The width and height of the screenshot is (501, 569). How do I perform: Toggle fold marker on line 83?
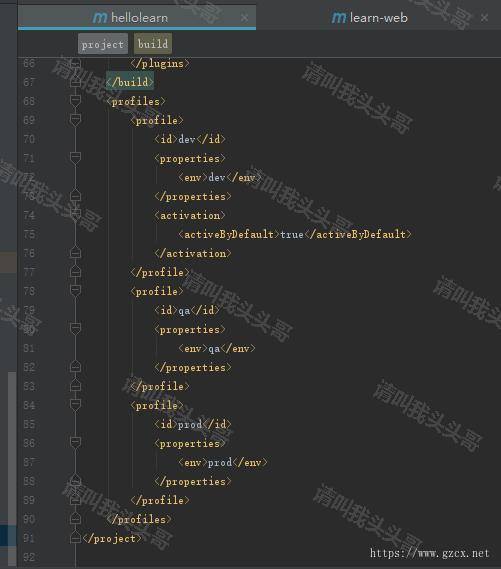pyautogui.click(x=75, y=386)
